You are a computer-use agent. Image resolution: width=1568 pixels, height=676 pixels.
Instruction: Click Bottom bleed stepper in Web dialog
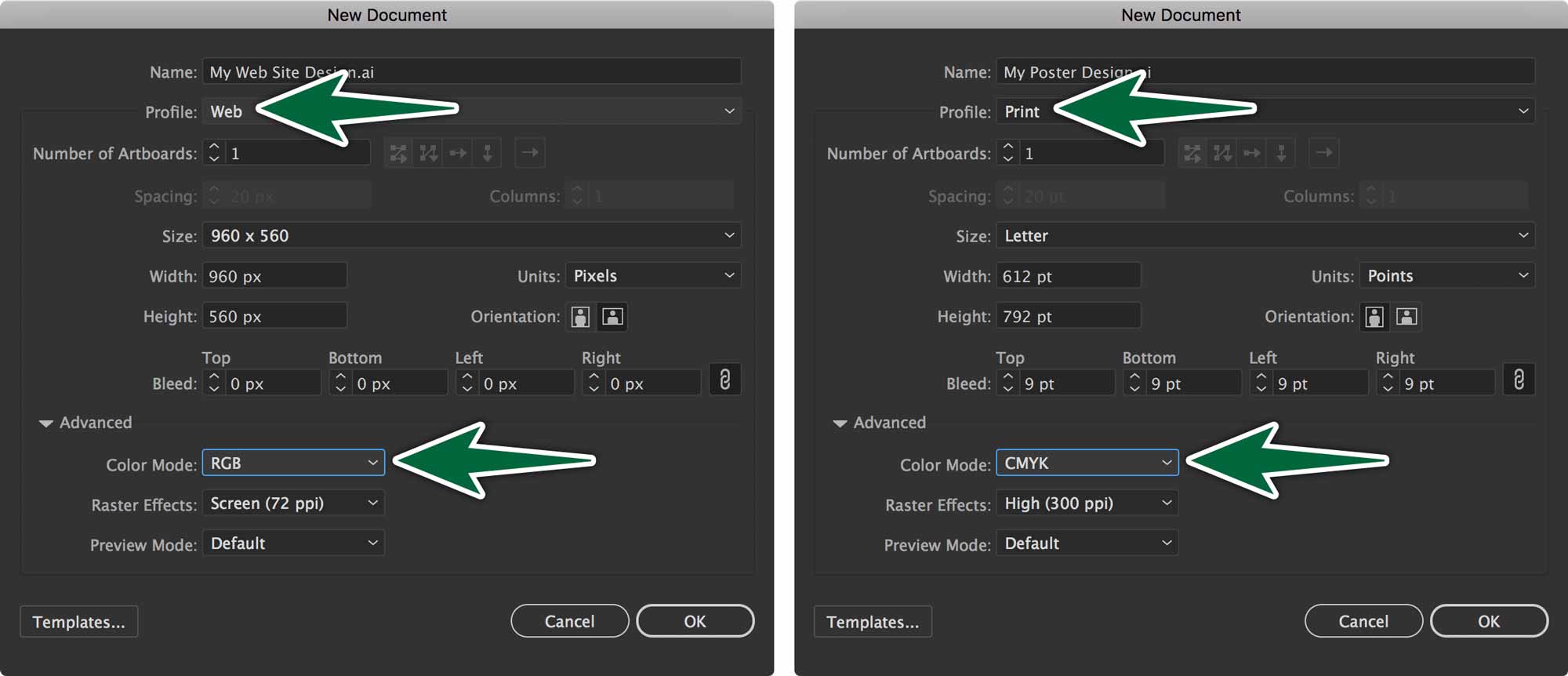tap(340, 383)
